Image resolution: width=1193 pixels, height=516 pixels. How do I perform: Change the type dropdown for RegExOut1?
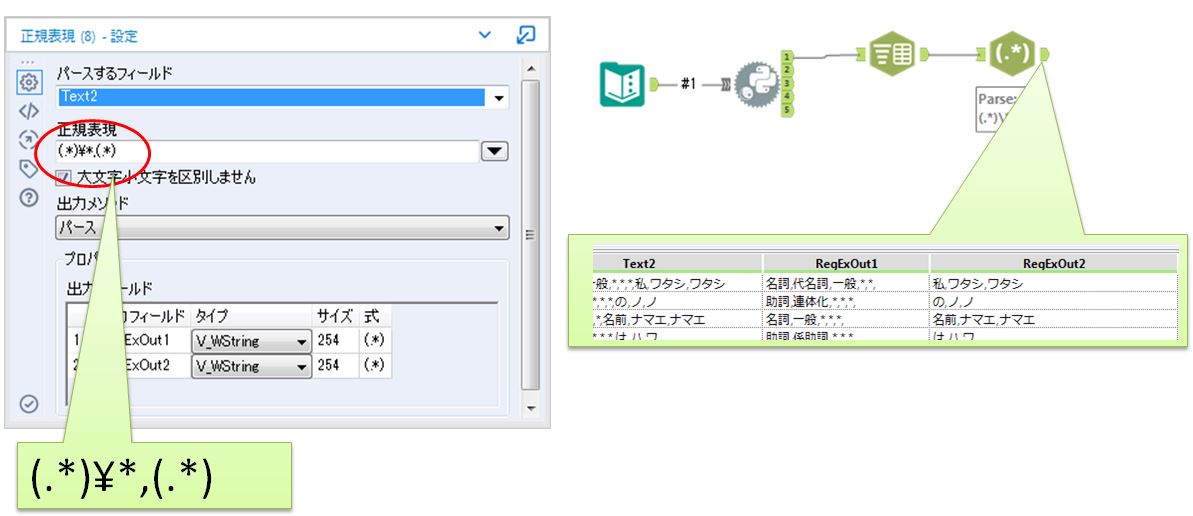(x=302, y=341)
